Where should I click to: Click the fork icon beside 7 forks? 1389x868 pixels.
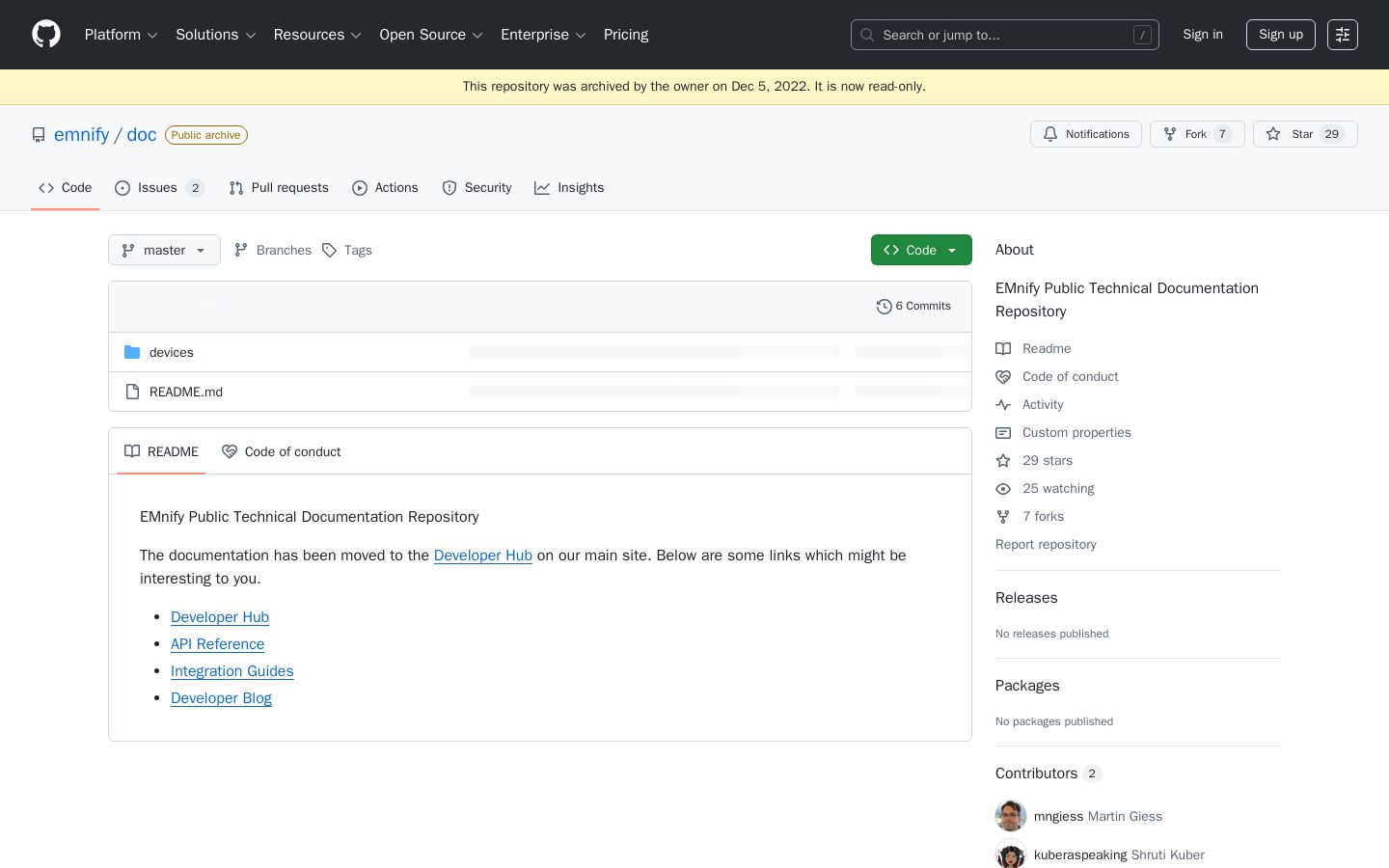tap(1003, 517)
